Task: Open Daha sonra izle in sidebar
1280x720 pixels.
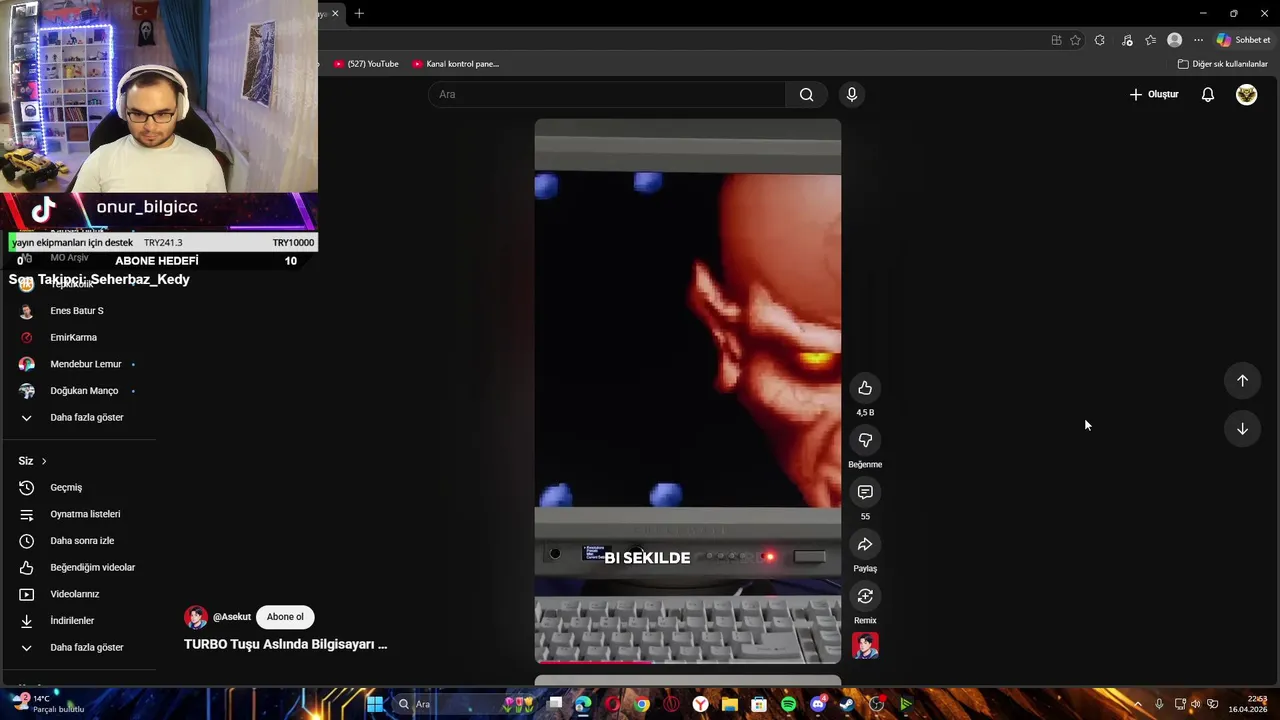Action: pyautogui.click(x=80, y=541)
